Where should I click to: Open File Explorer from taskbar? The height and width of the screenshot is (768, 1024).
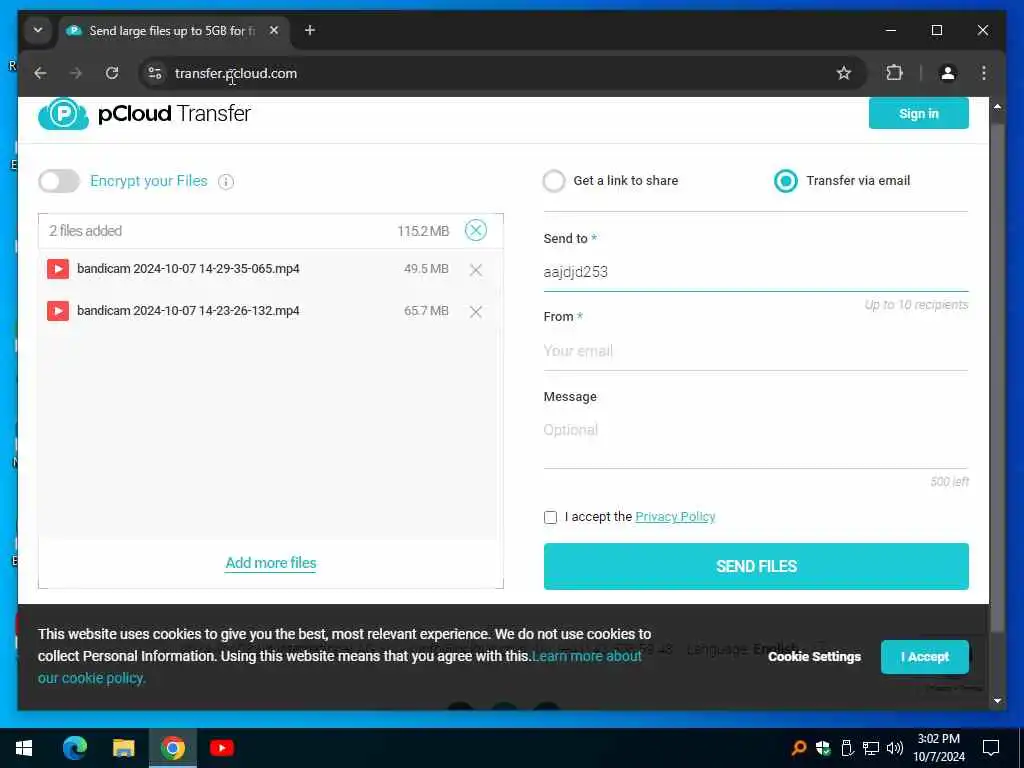click(x=123, y=748)
